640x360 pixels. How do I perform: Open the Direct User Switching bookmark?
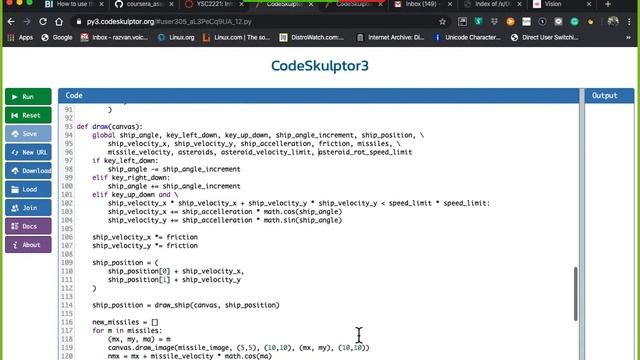click(x=544, y=38)
